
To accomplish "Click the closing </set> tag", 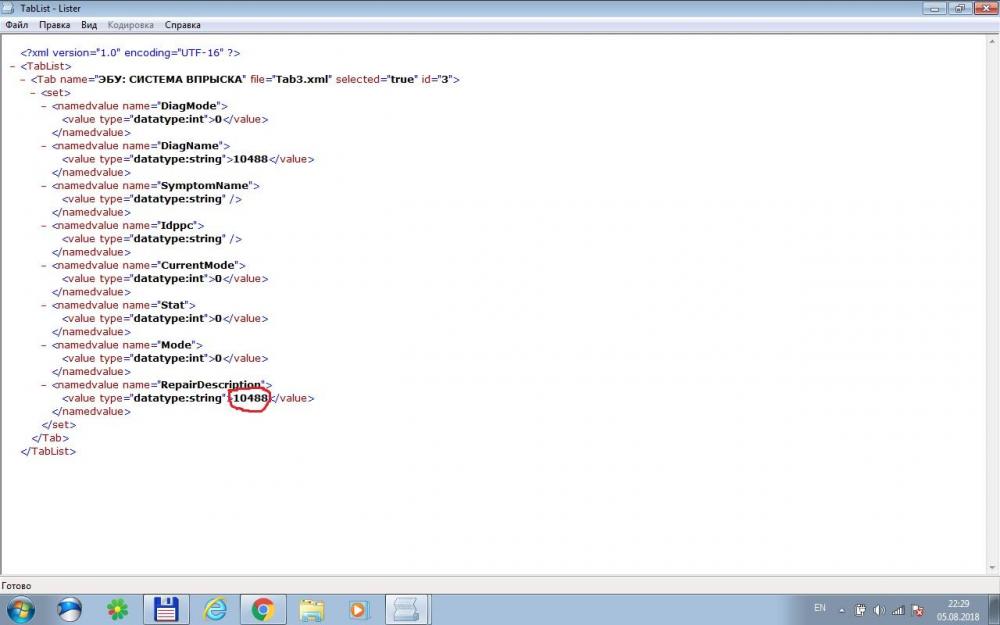I will click(x=59, y=425).
